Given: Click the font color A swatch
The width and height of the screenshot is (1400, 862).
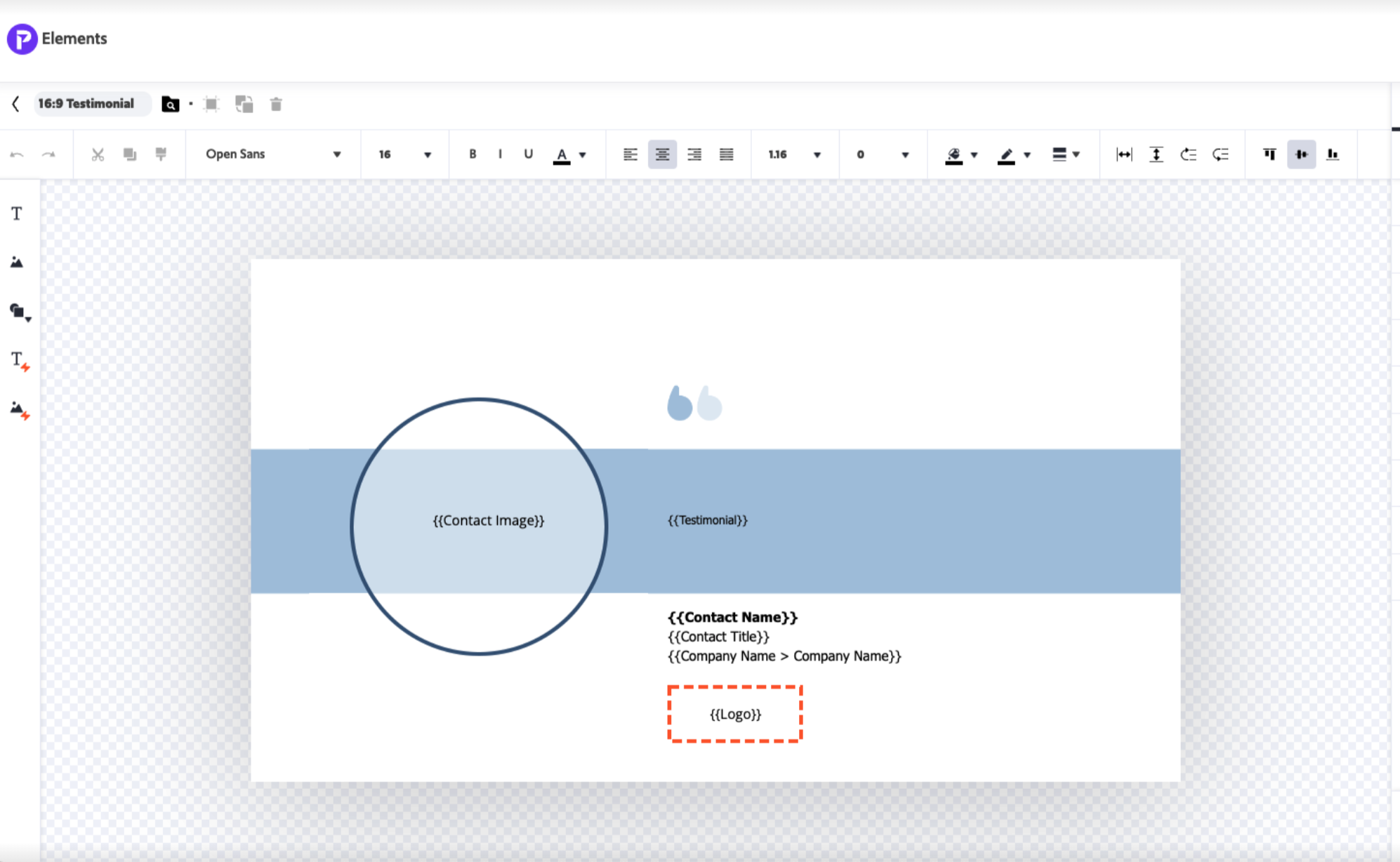Looking at the screenshot, I should pyautogui.click(x=562, y=155).
